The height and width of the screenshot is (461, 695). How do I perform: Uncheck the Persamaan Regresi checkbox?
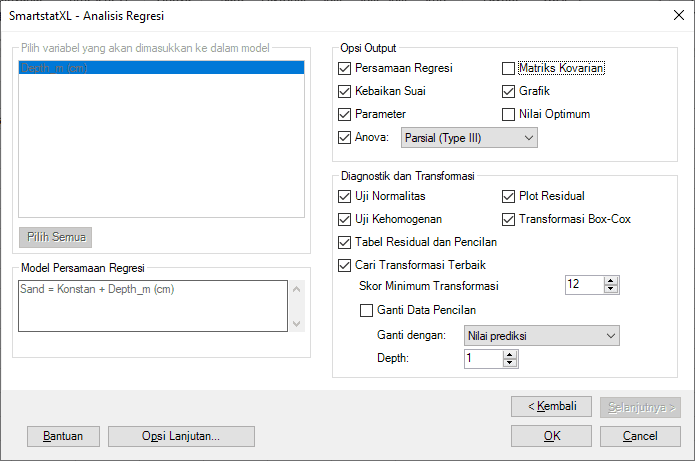[346, 68]
